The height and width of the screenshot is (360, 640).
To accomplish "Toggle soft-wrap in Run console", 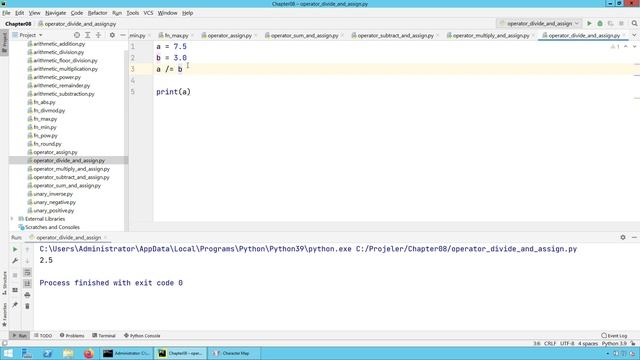I will [x=27, y=272].
